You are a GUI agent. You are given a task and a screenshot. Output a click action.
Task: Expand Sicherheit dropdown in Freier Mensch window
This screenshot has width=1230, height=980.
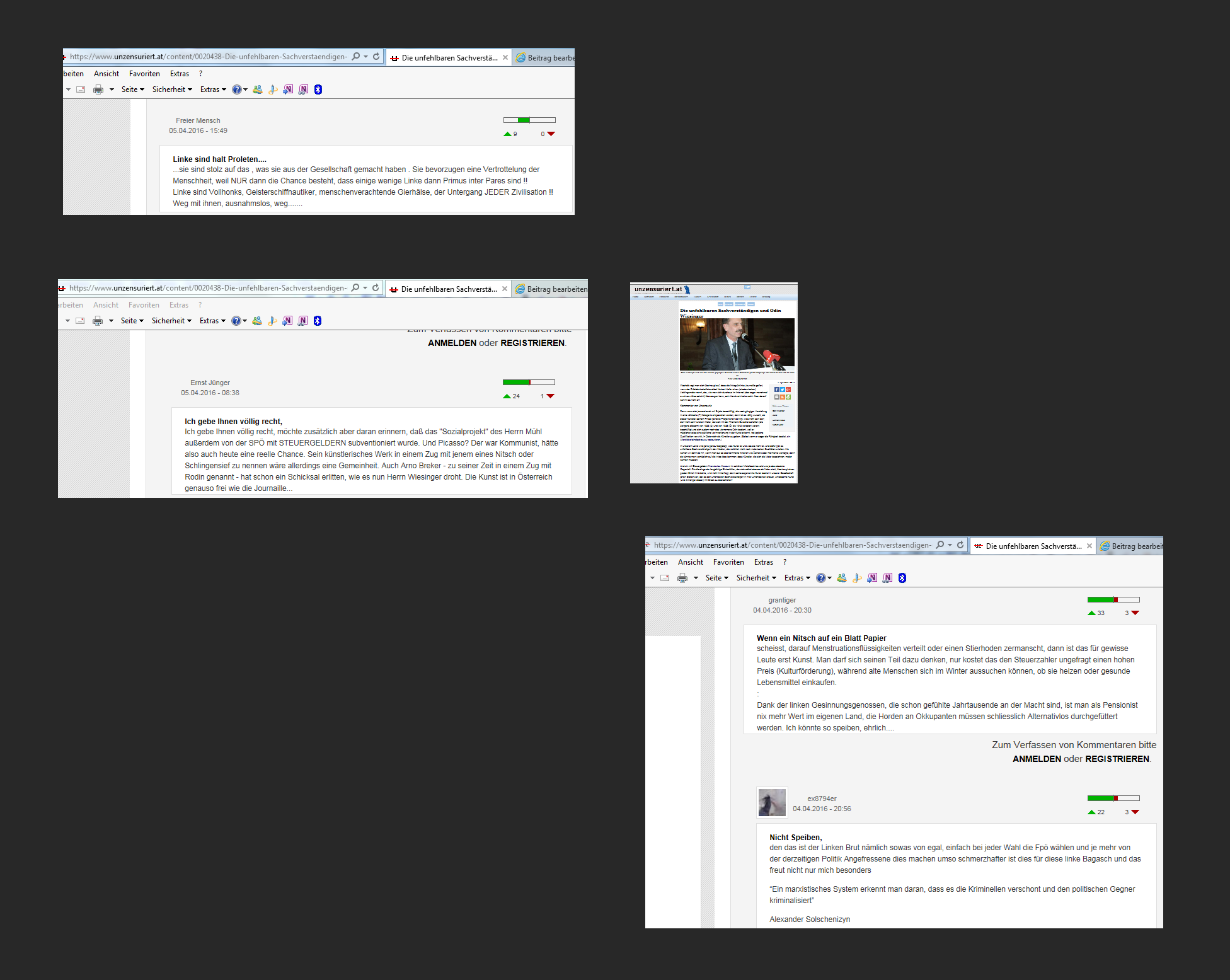click(x=172, y=89)
